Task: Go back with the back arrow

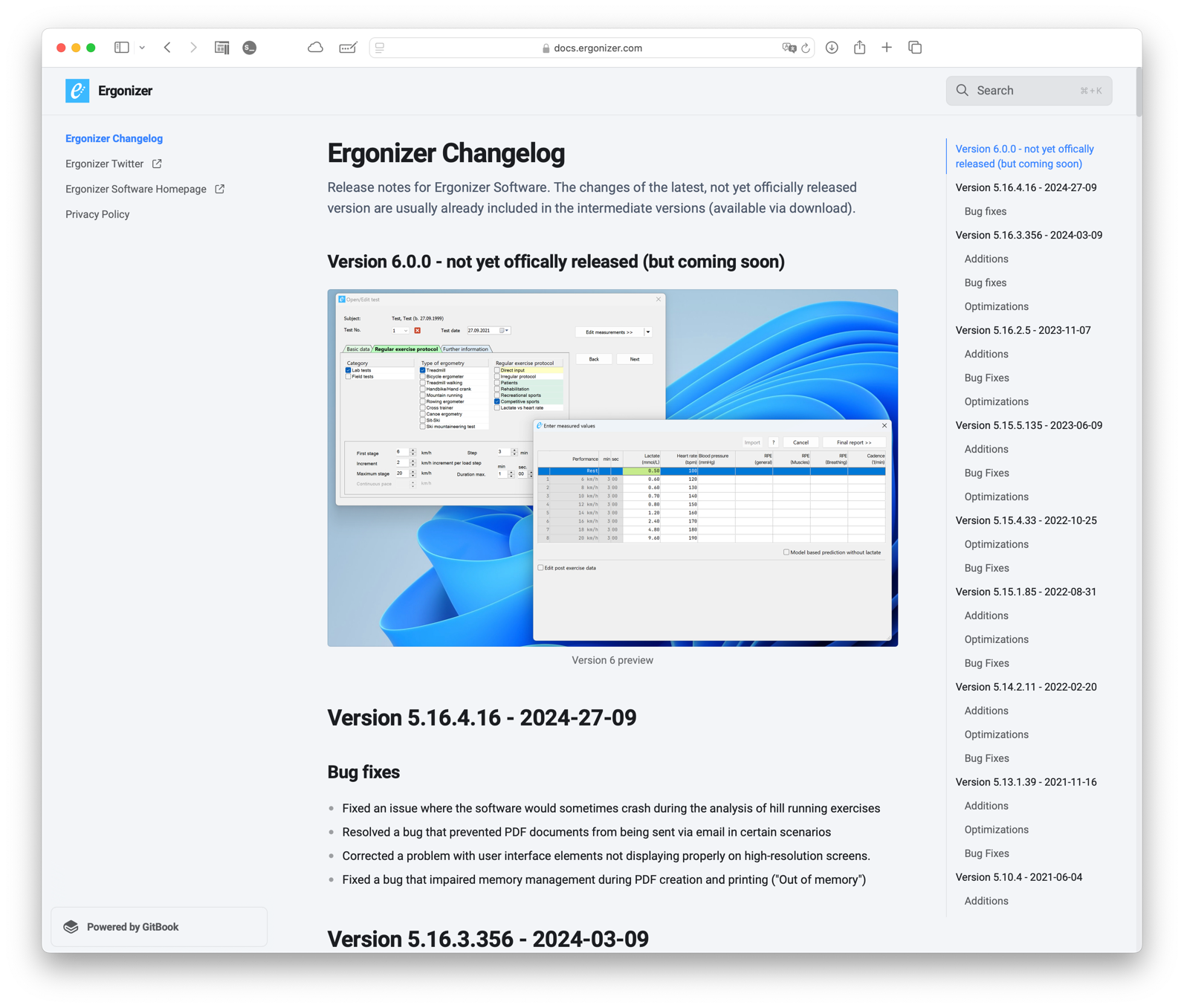Action: point(168,48)
